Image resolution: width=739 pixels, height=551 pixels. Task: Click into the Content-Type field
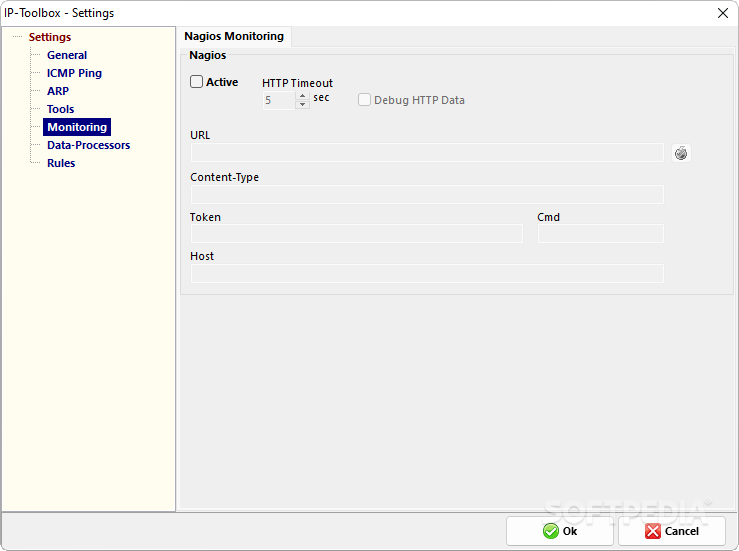(427, 195)
